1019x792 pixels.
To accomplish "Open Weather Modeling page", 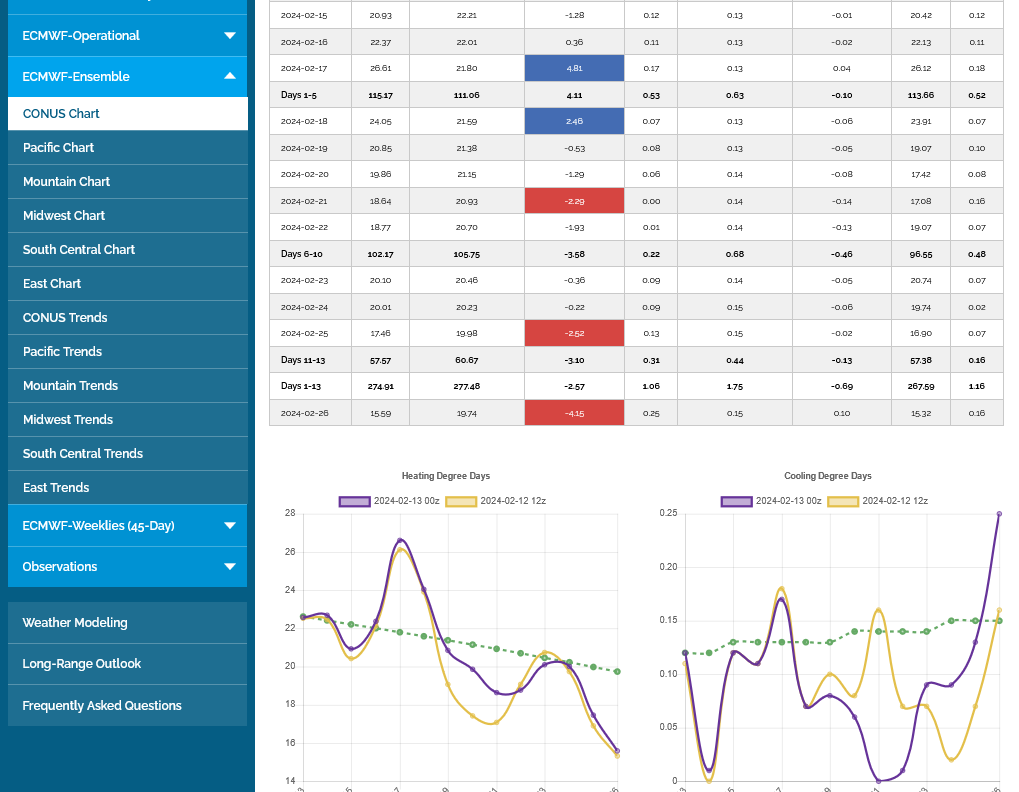I will pyautogui.click(x=75, y=623).
